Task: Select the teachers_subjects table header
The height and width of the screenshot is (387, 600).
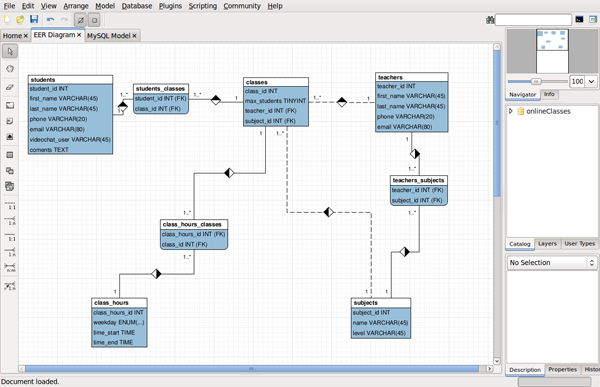Action: coord(419,180)
